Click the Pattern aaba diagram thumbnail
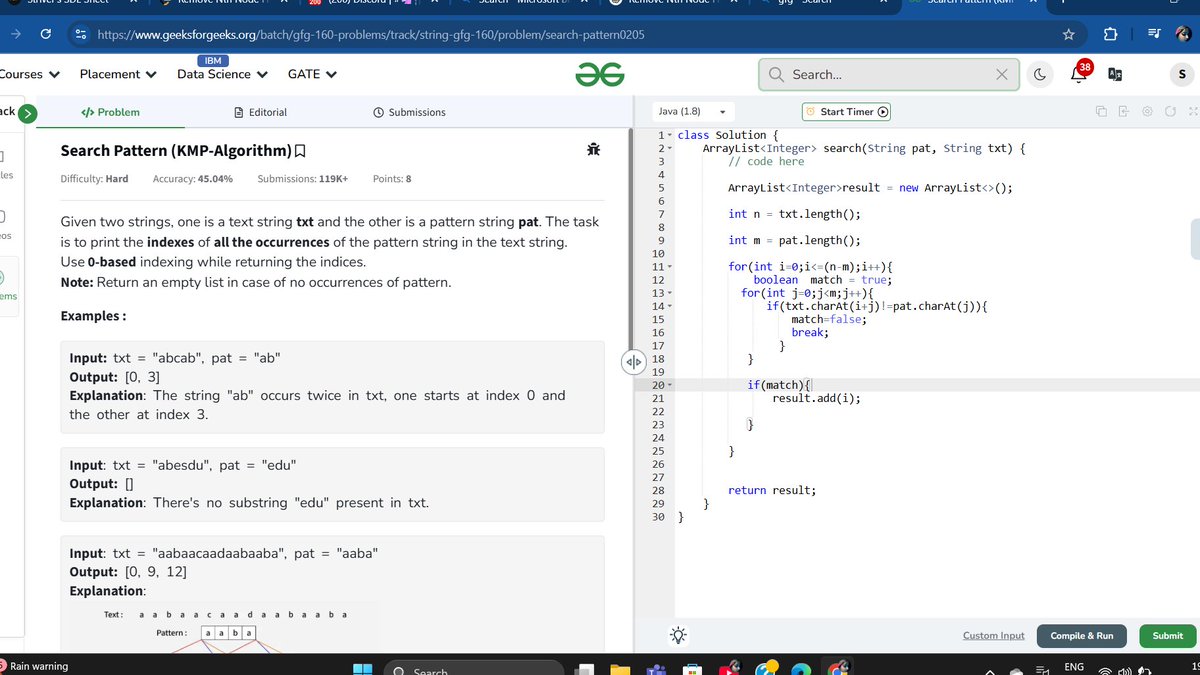1200x675 pixels. tap(228, 632)
